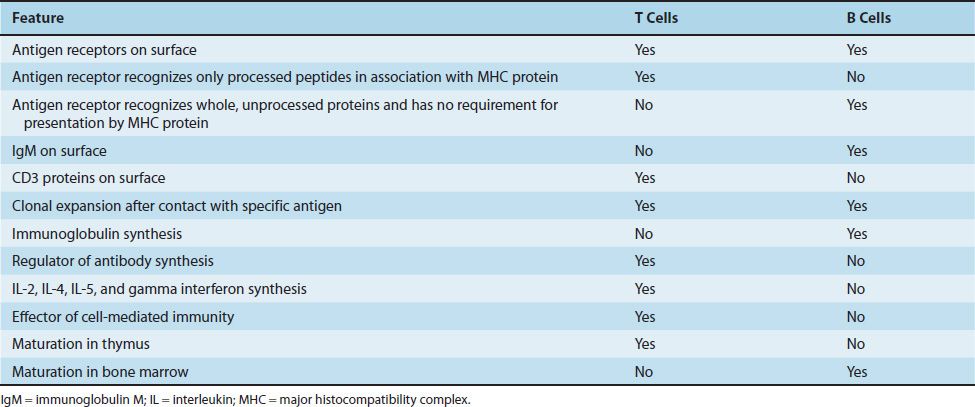Click the 'Maturation in bone marrow' row label
Viewport: 975px width, 407px height.
click(x=95, y=372)
